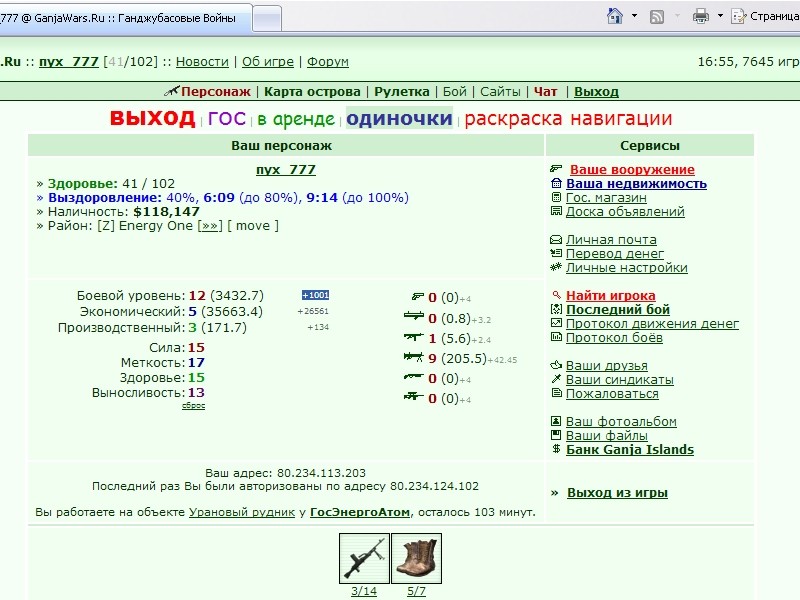Open the Форум link
This screenshot has height=600, width=800.
[328, 62]
